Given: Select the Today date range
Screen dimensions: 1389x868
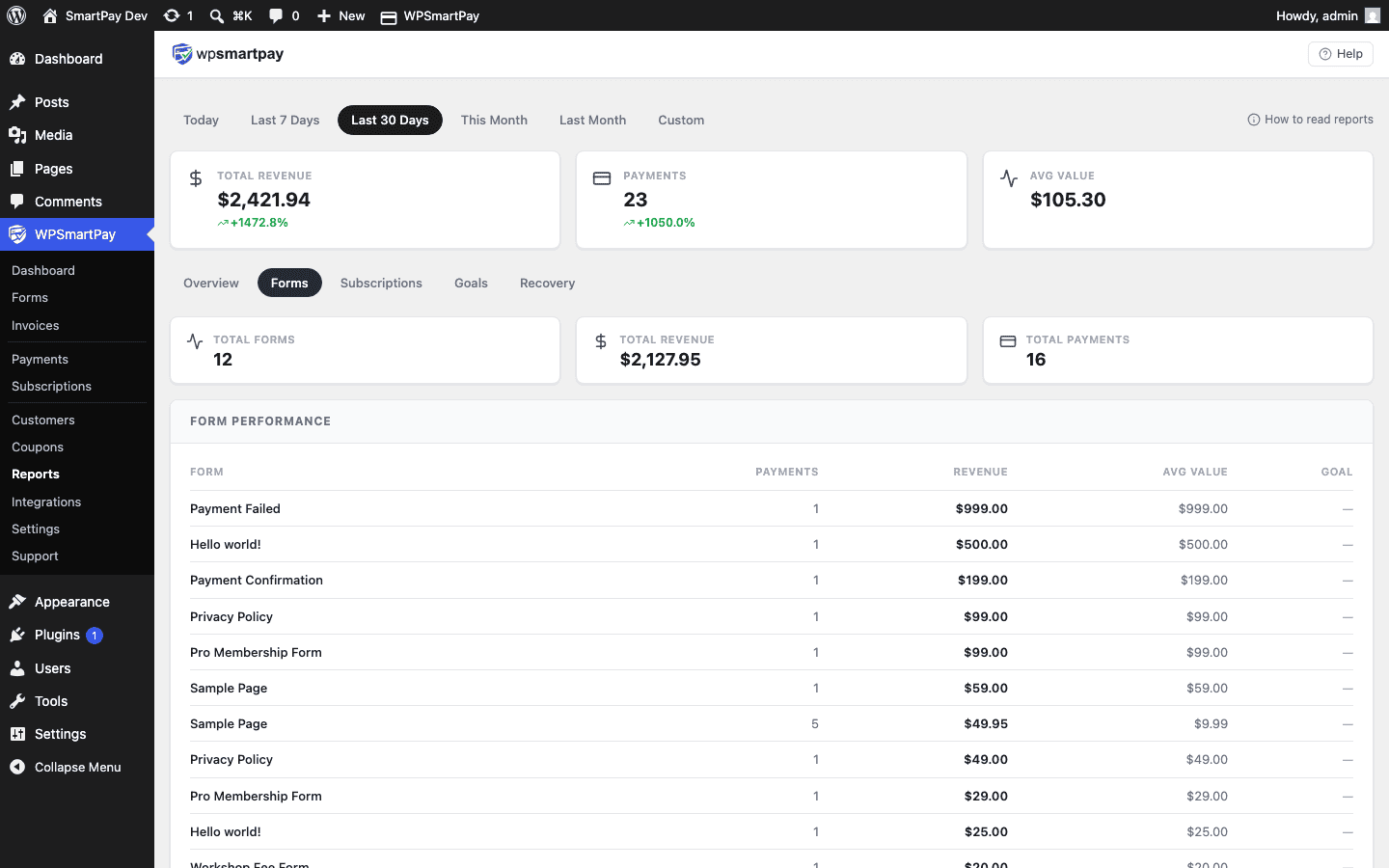Looking at the screenshot, I should coord(202,120).
